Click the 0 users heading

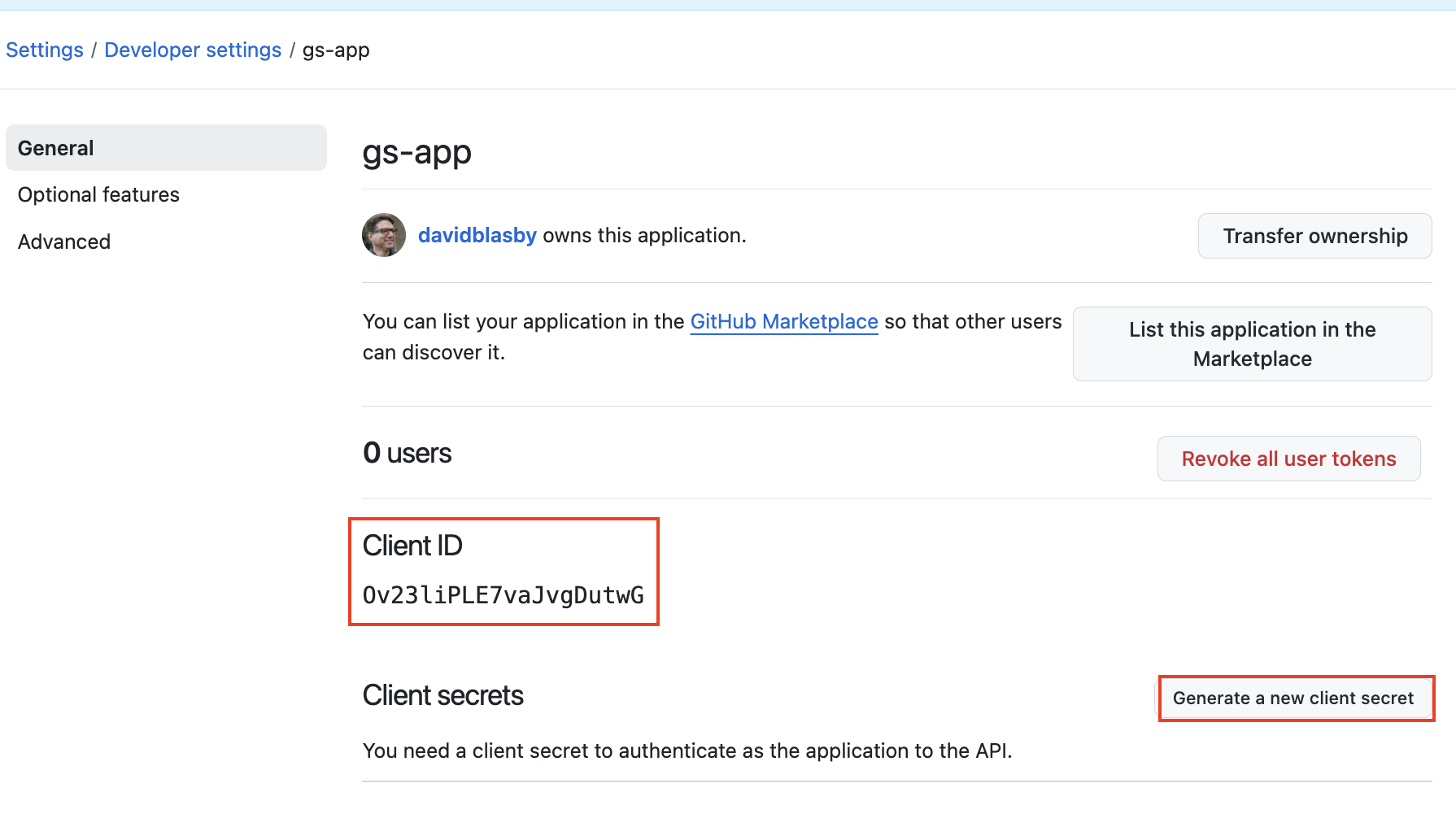pyautogui.click(x=407, y=454)
